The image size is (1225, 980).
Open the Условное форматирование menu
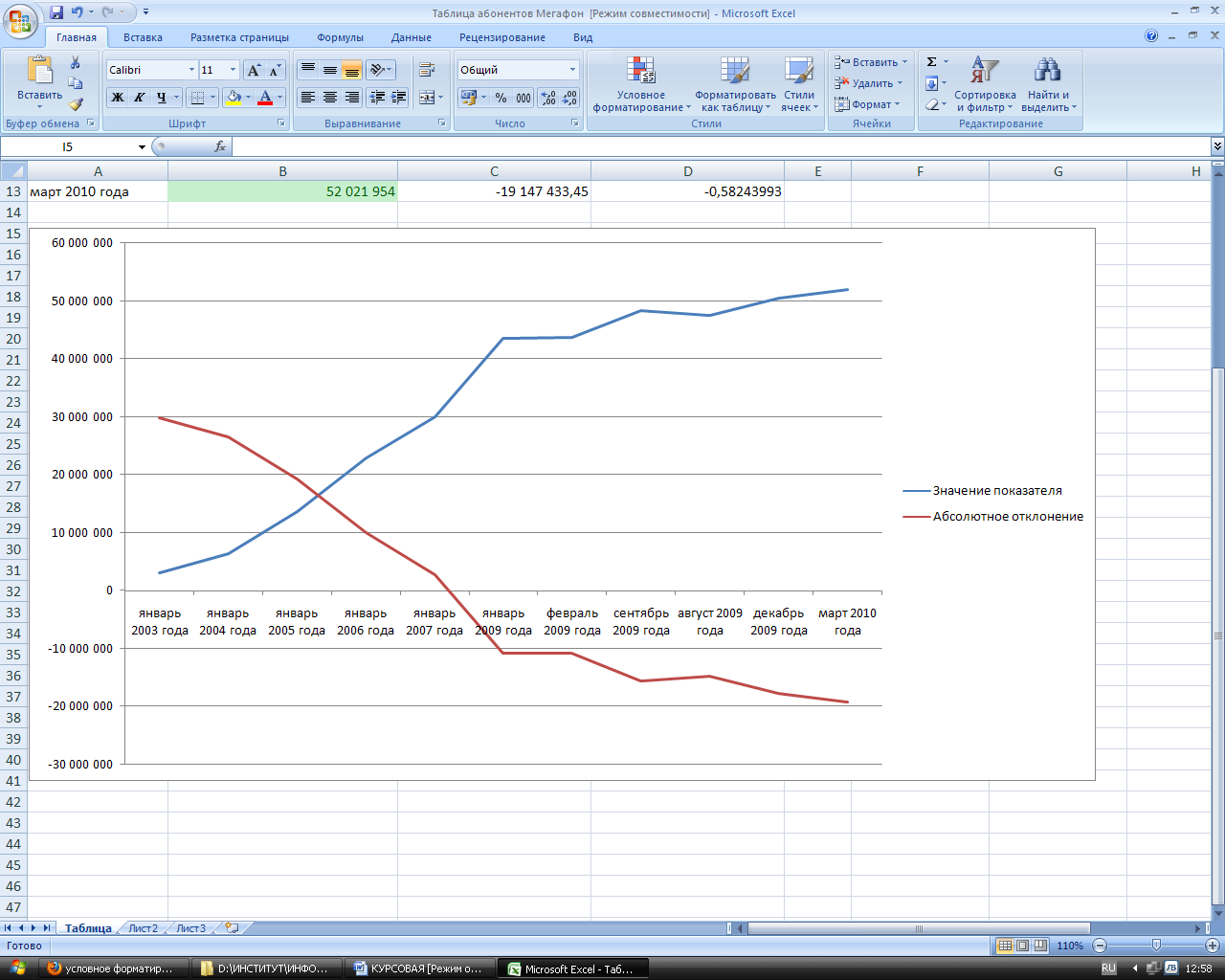click(640, 84)
